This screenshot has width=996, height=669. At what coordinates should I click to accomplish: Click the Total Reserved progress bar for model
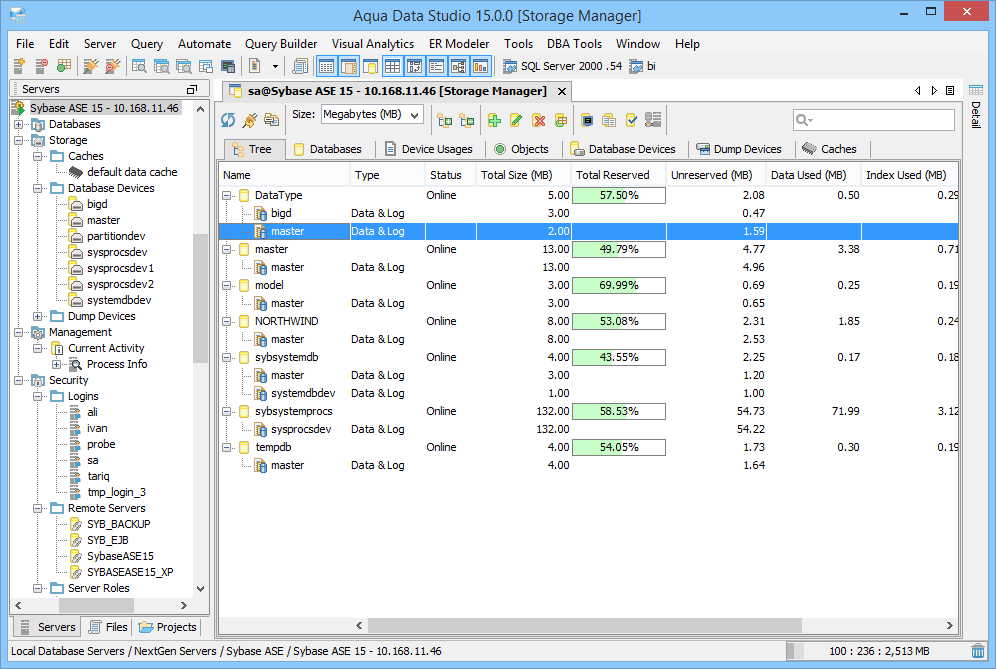(617, 285)
